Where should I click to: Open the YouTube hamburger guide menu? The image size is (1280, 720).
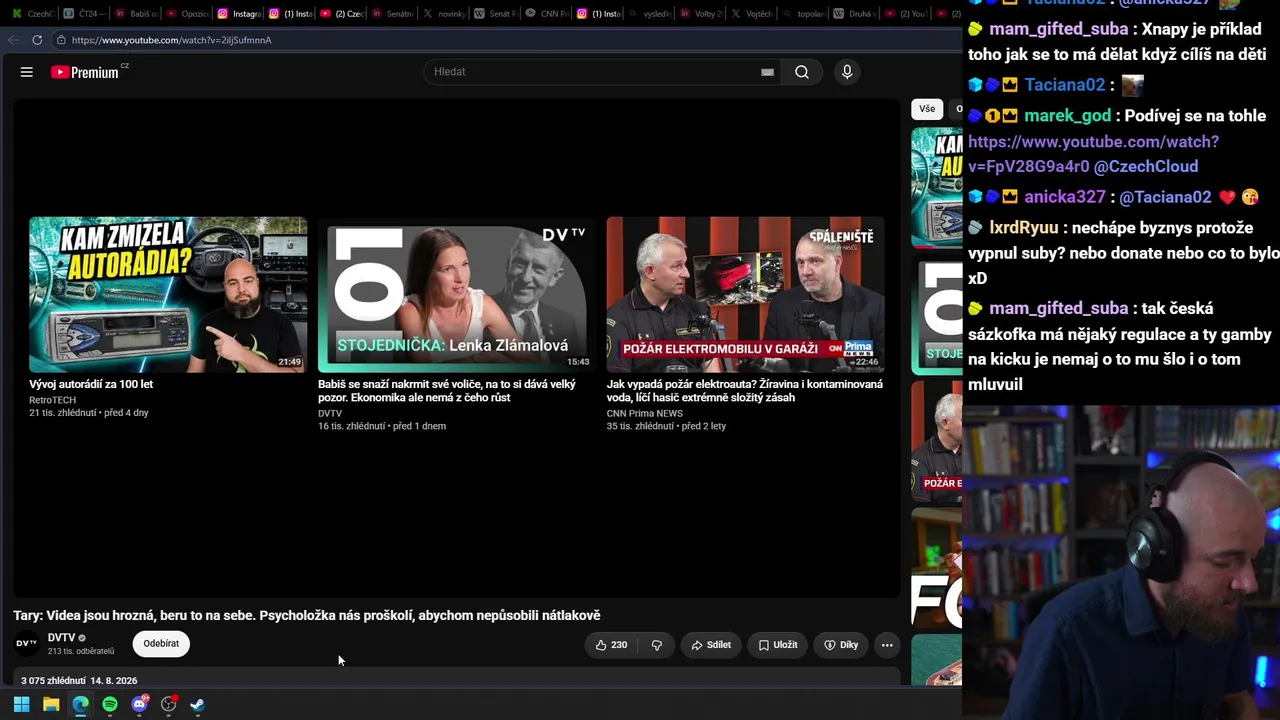click(x=27, y=72)
